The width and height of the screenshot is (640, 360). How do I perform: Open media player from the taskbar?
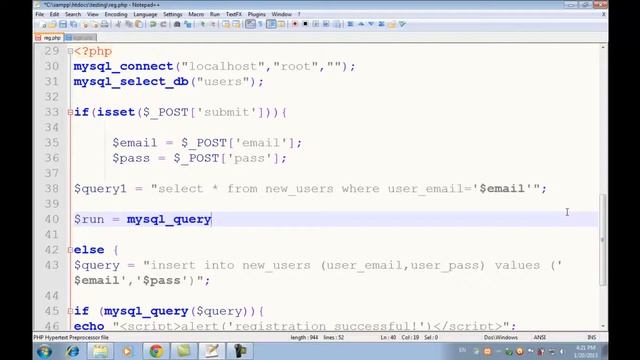[x=127, y=351]
